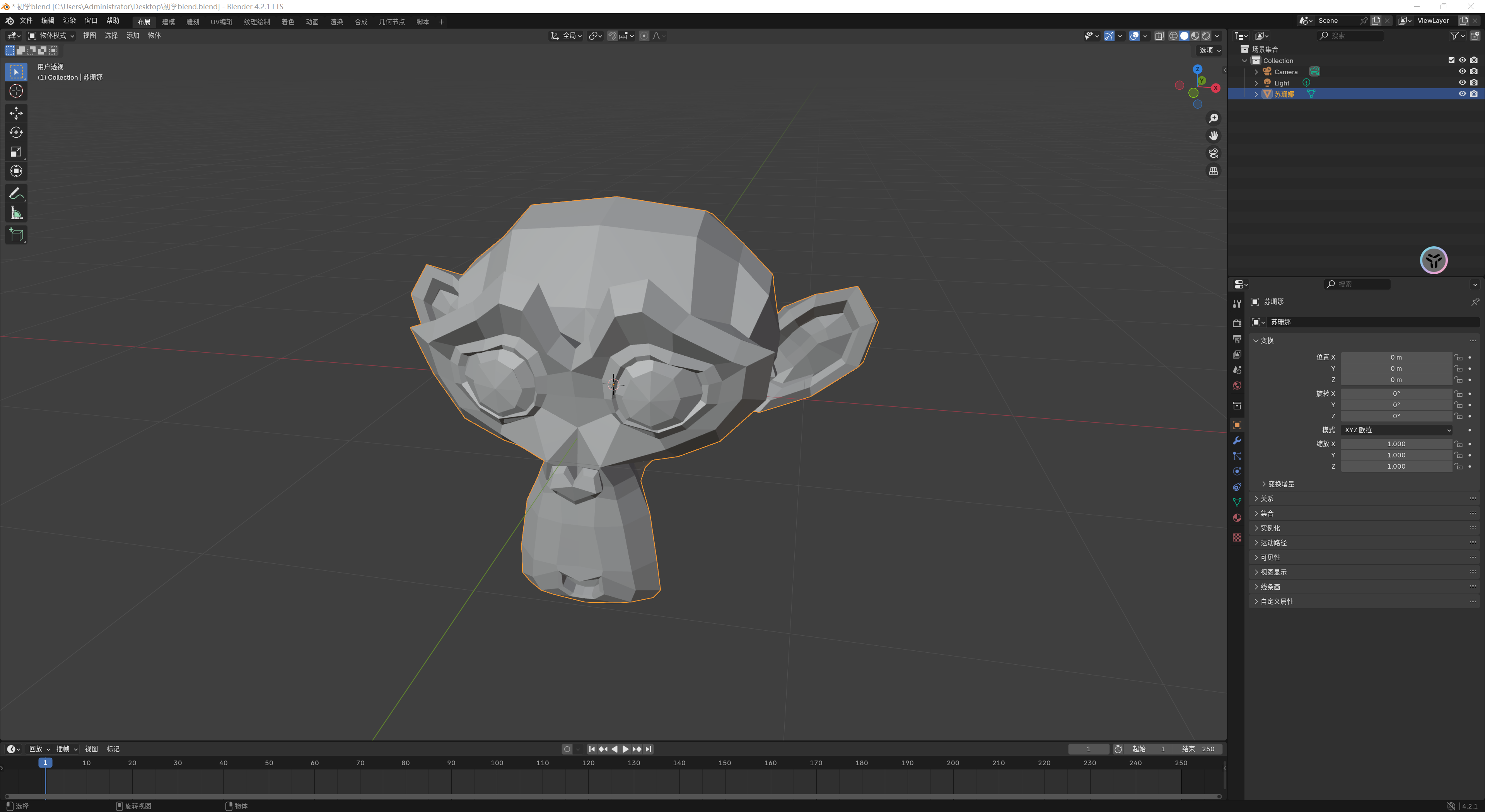The image size is (1485, 812).
Task: Open Material properties tab icon
Action: click(x=1237, y=517)
